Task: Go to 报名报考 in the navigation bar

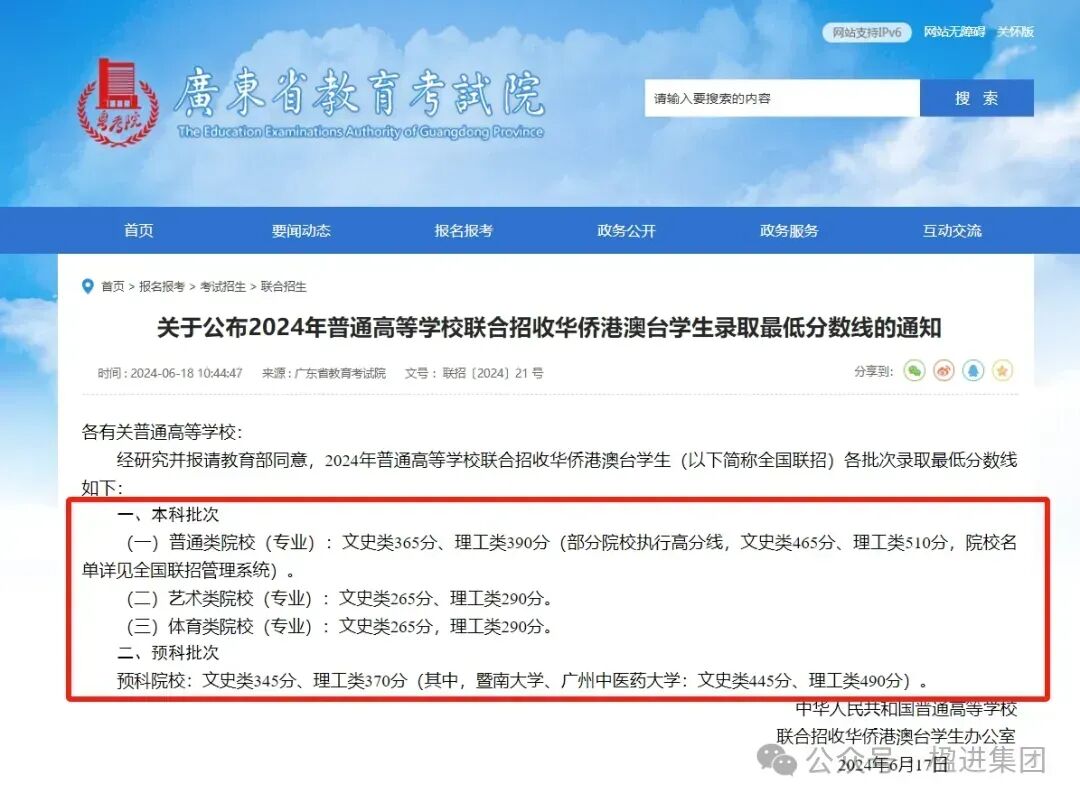Action: [x=464, y=231]
